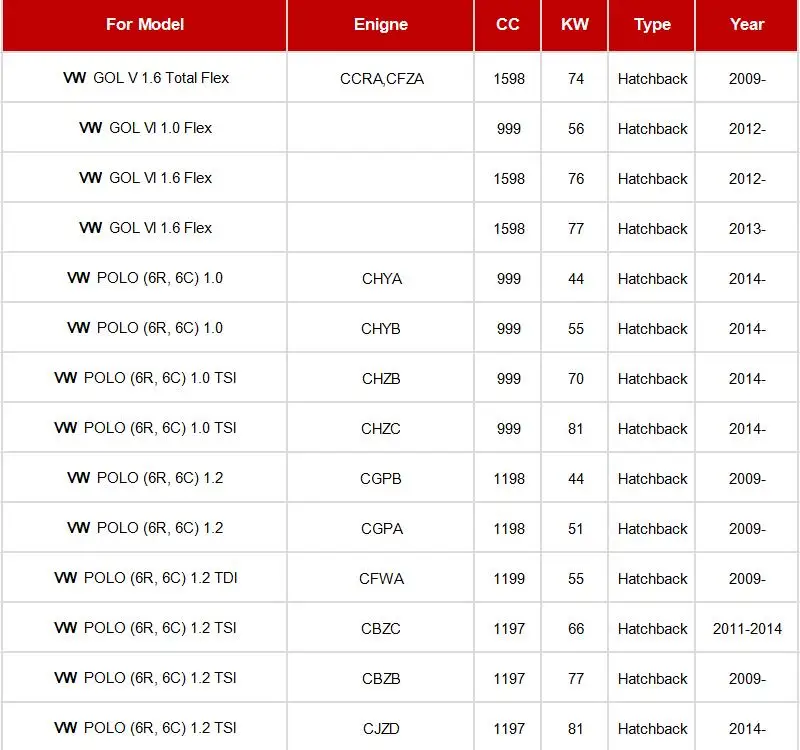Click KW "77" in the 2013- GOL row
The height and width of the screenshot is (750, 800).
pyautogui.click(x=576, y=229)
